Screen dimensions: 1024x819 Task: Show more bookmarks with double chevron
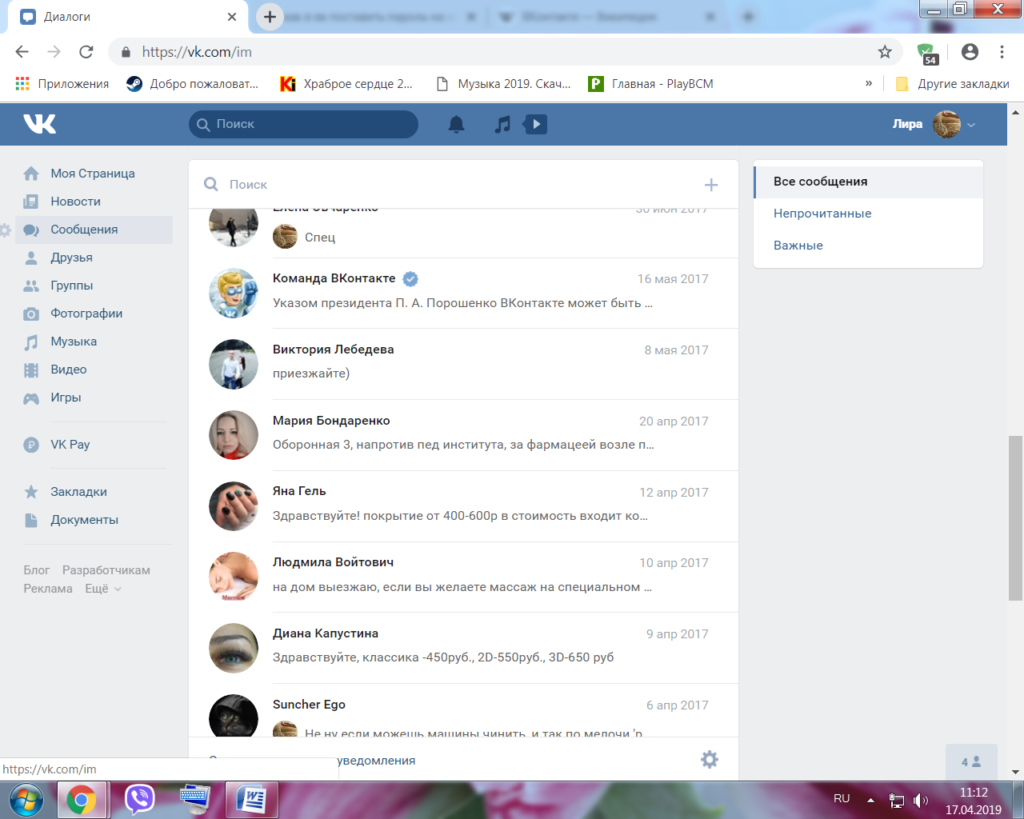869,84
